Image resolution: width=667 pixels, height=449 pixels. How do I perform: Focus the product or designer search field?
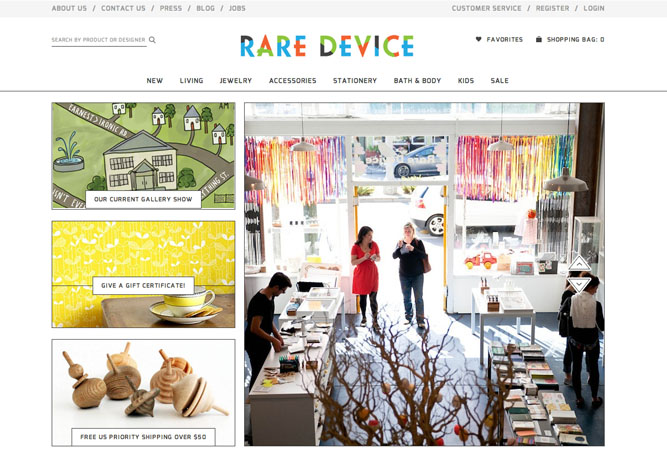click(99, 40)
